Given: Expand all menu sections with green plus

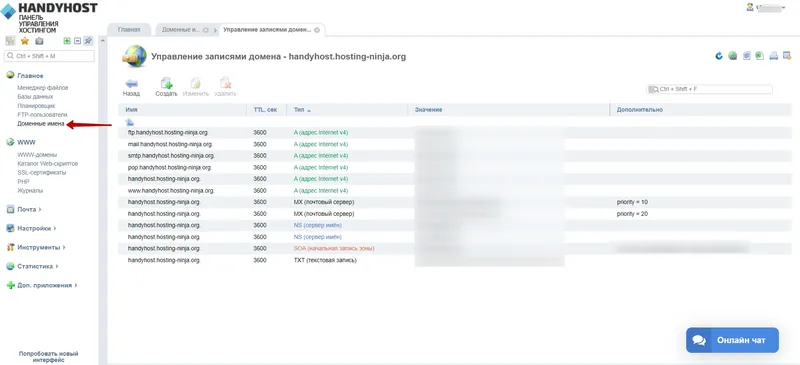Looking at the screenshot, I should coord(67,41).
